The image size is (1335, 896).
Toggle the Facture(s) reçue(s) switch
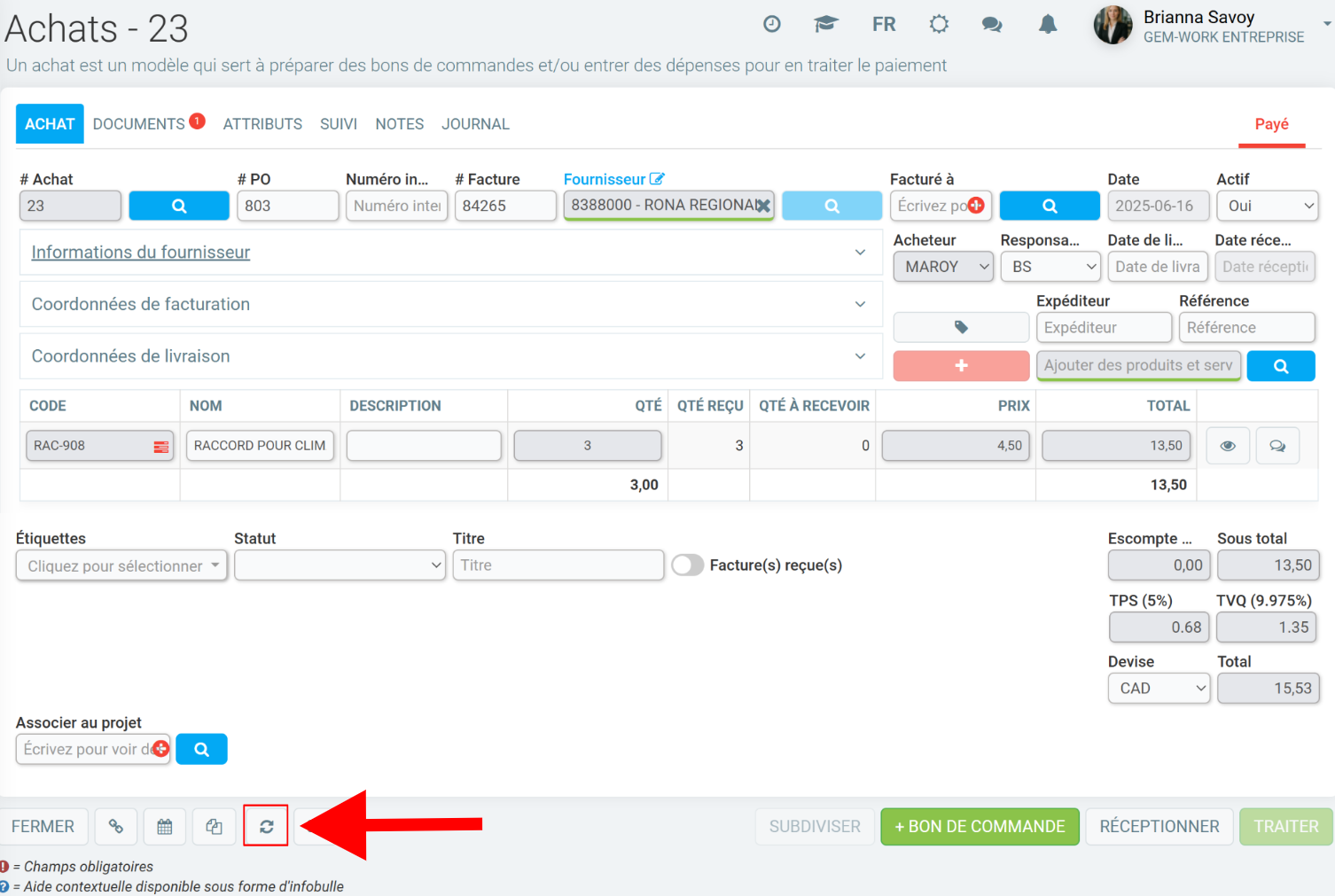687,565
